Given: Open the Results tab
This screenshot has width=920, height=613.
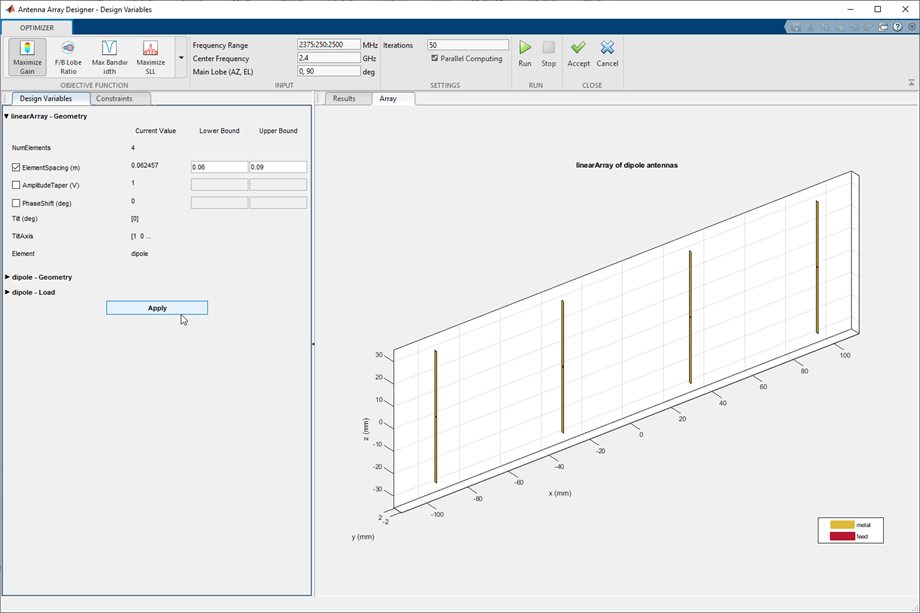Looking at the screenshot, I should coord(344,99).
